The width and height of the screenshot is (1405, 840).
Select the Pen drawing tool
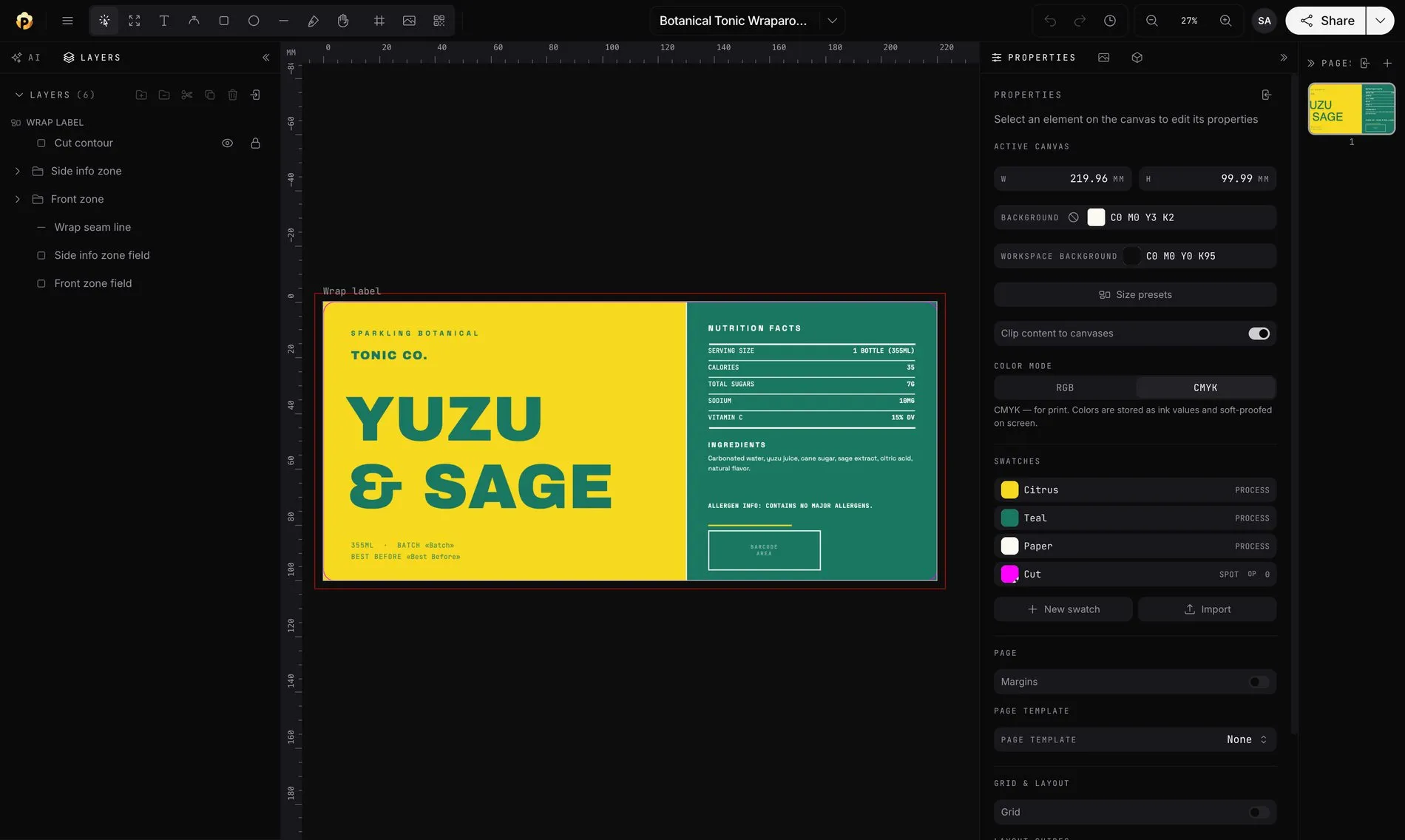tap(313, 21)
